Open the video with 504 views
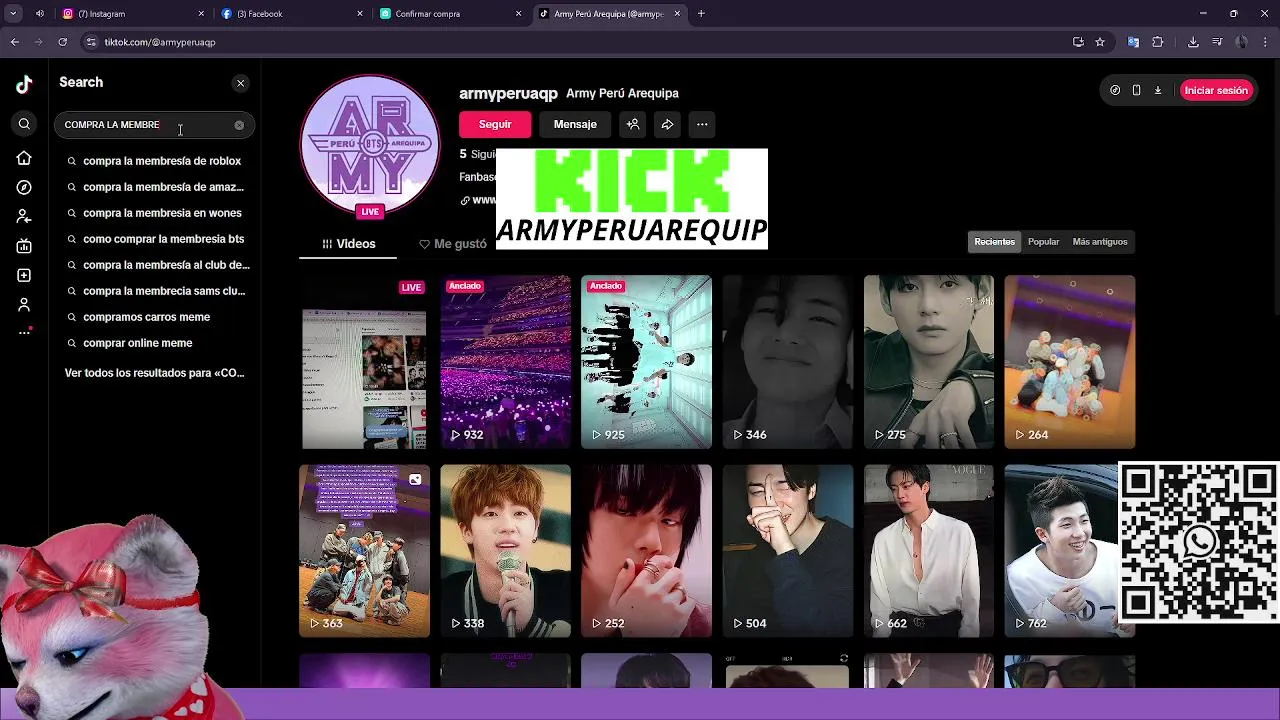 pyautogui.click(x=787, y=551)
